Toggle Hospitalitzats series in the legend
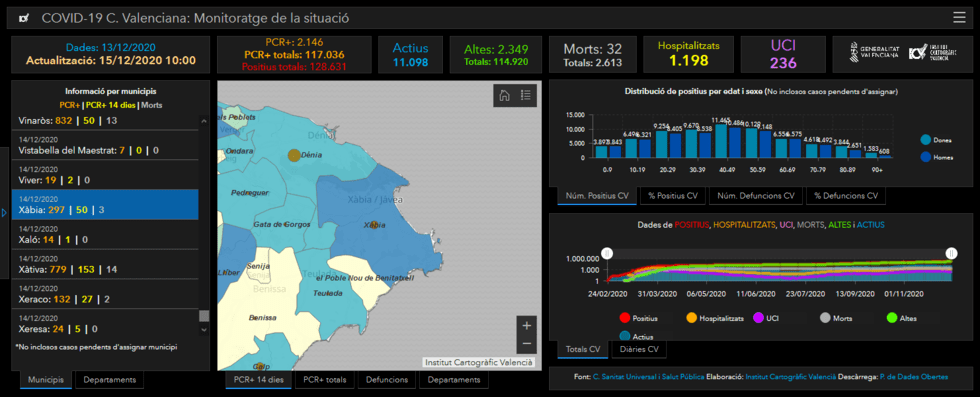 [715, 318]
